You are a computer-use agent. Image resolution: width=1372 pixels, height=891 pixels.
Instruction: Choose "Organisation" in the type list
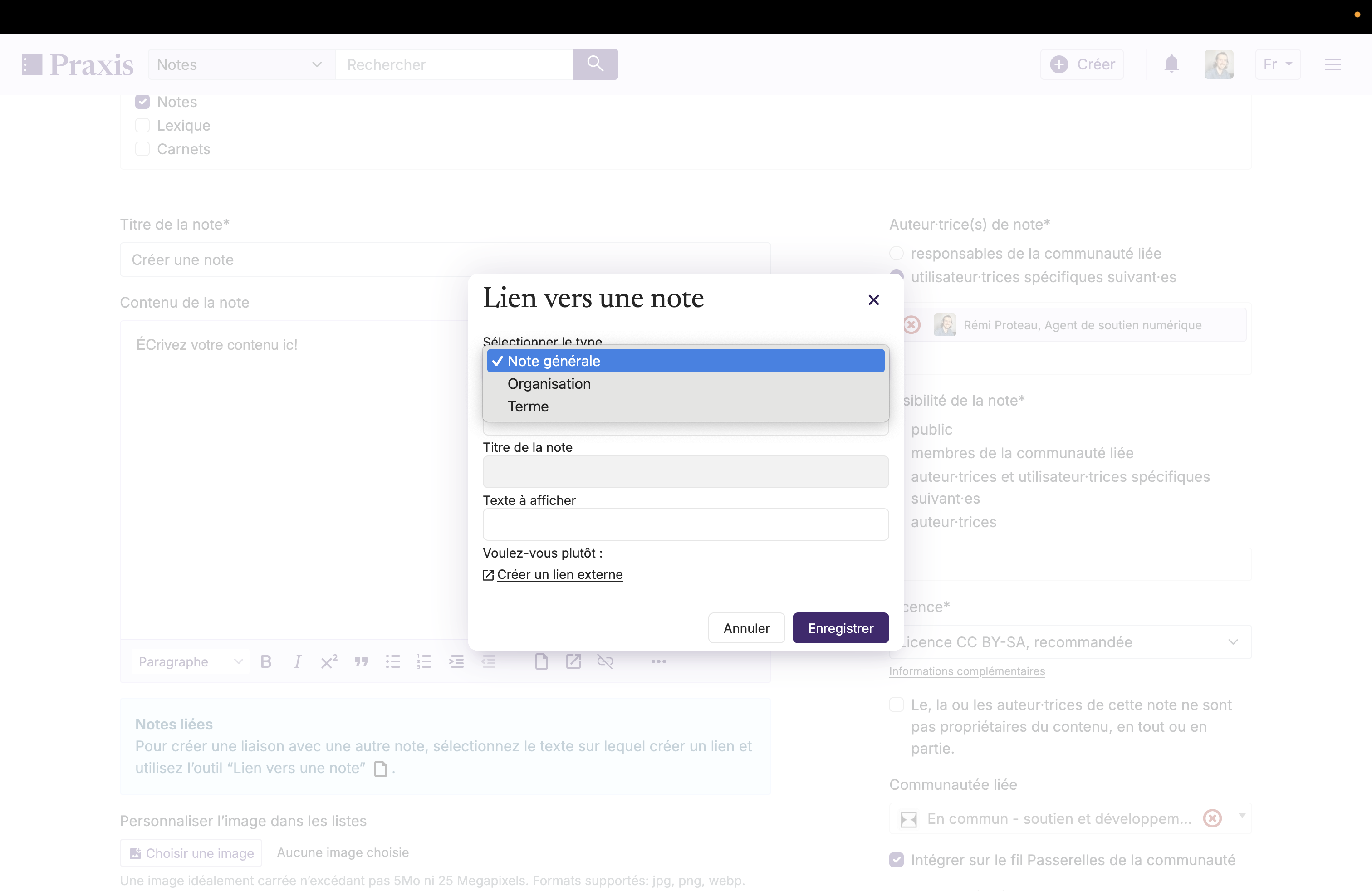pos(549,384)
